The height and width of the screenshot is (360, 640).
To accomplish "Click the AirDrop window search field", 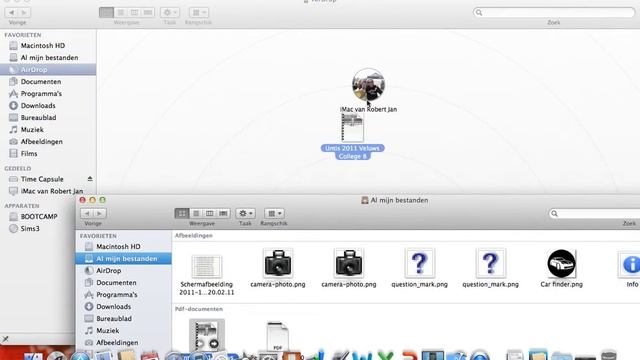I will pos(554,13).
